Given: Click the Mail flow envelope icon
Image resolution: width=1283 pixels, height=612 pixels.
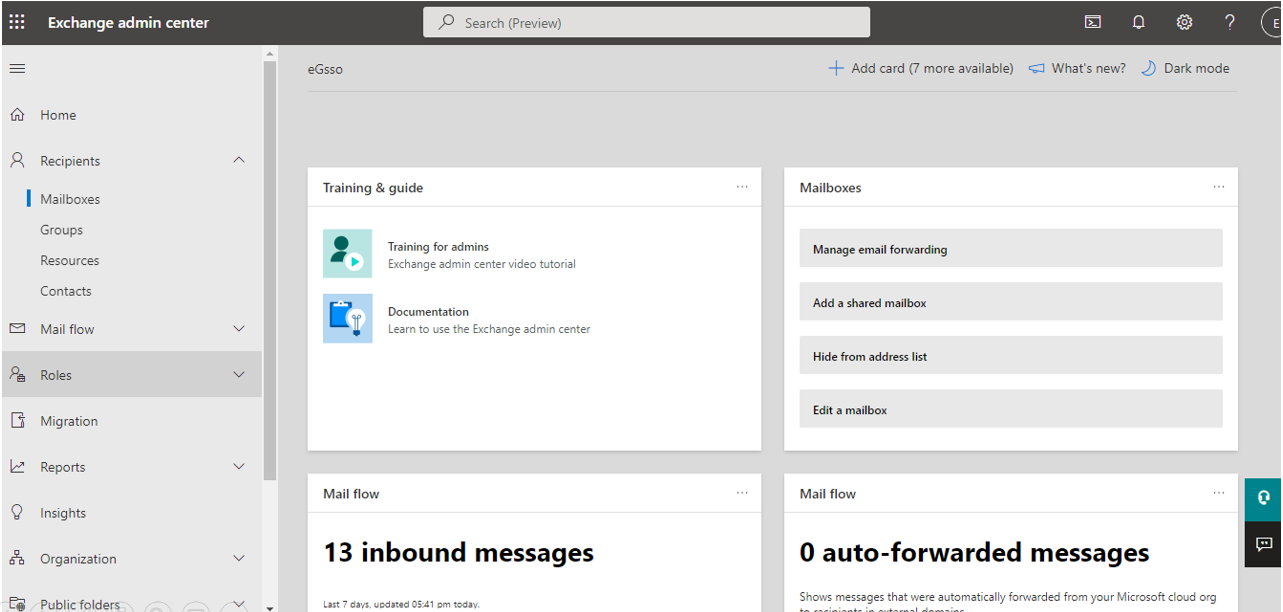Looking at the screenshot, I should pos(17,328).
